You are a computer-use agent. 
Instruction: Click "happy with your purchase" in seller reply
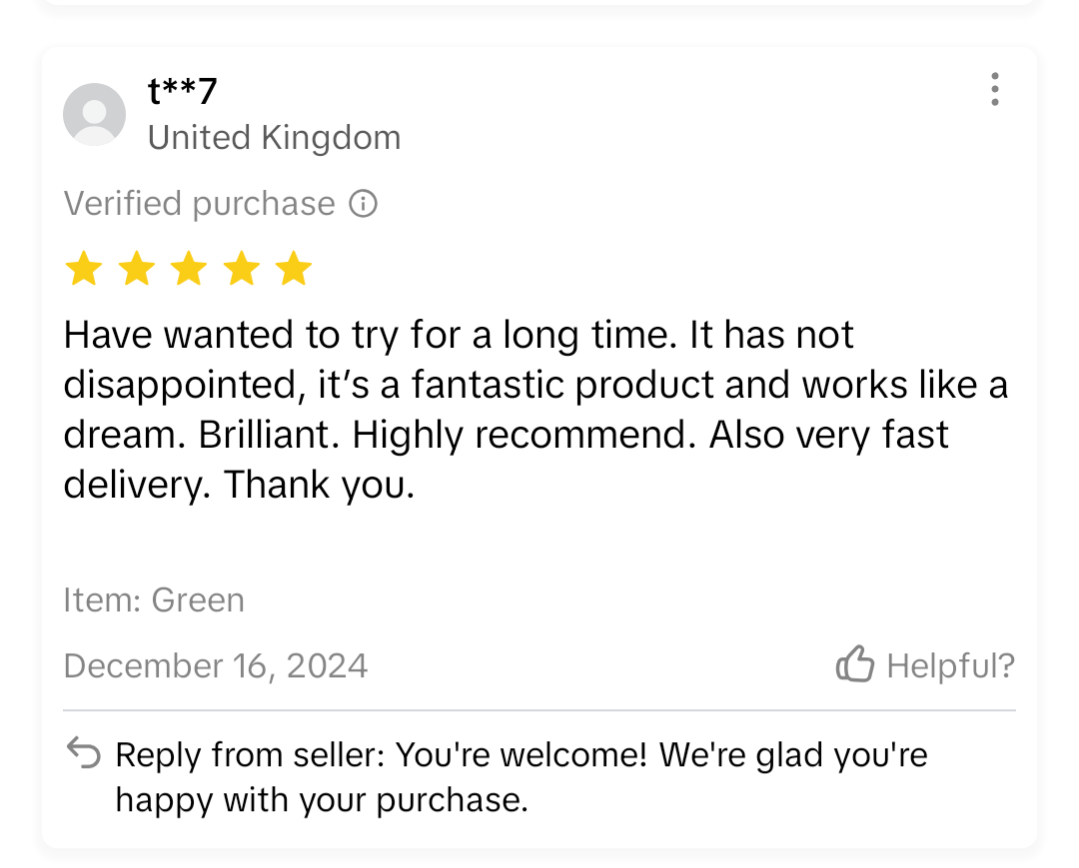321,800
